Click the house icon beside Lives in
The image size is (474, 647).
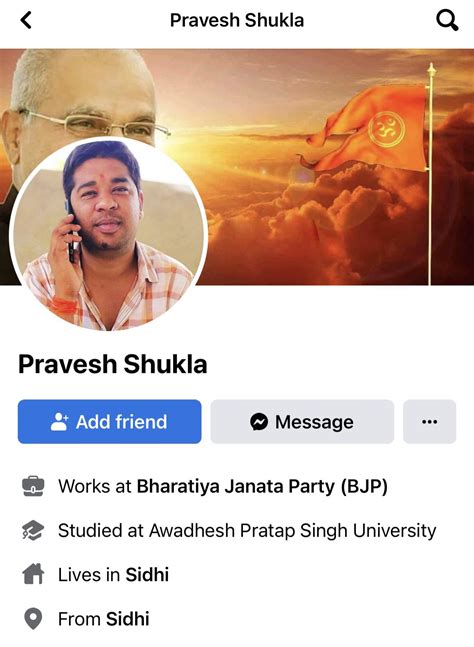(33, 574)
